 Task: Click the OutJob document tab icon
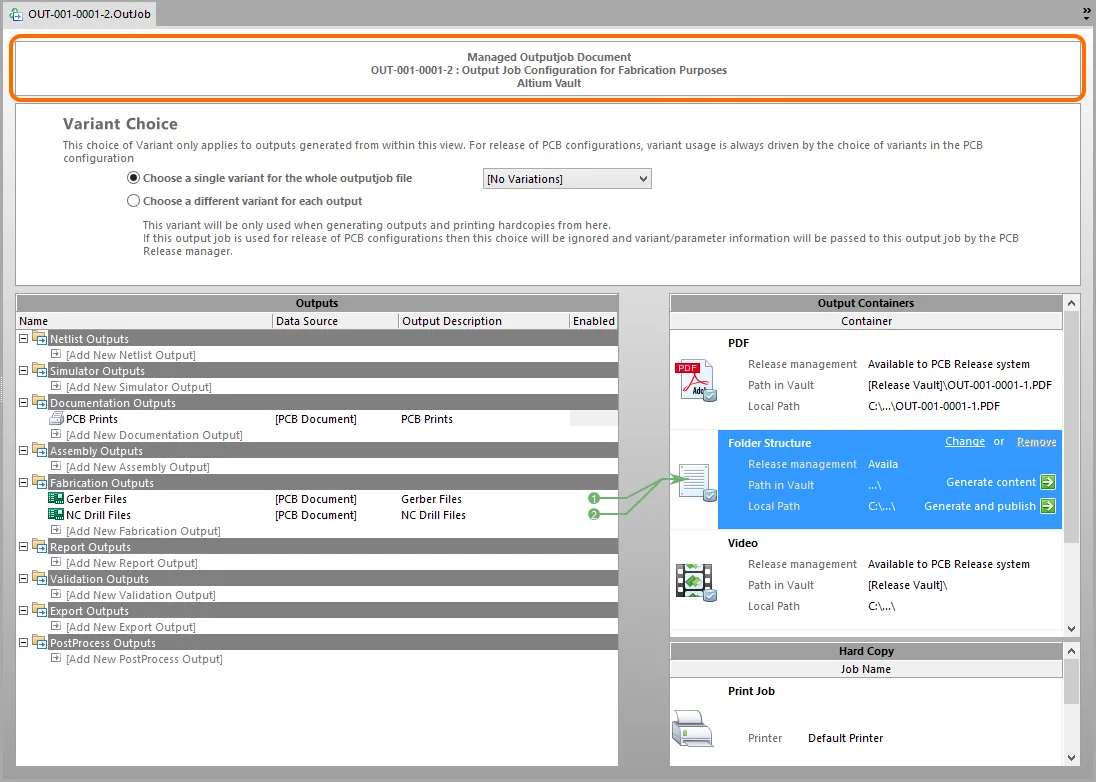click(16, 14)
